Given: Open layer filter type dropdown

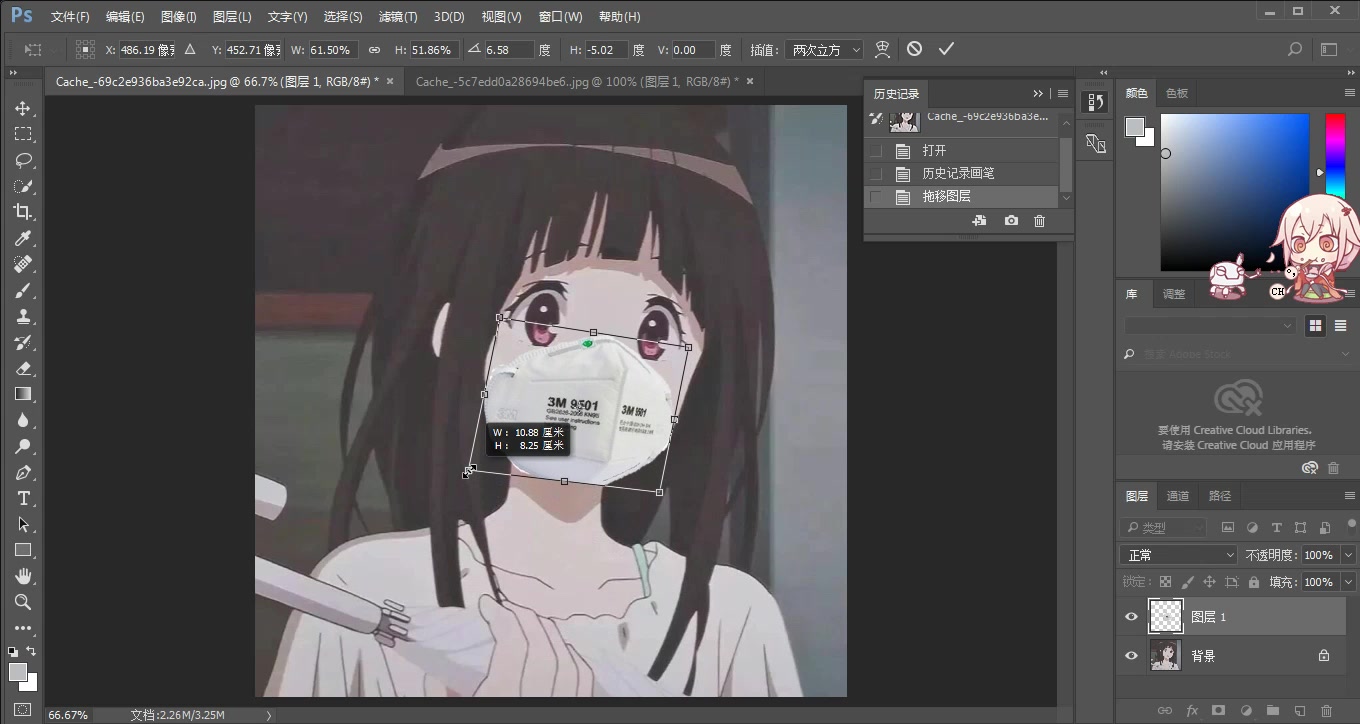Looking at the screenshot, I should click(x=1165, y=527).
